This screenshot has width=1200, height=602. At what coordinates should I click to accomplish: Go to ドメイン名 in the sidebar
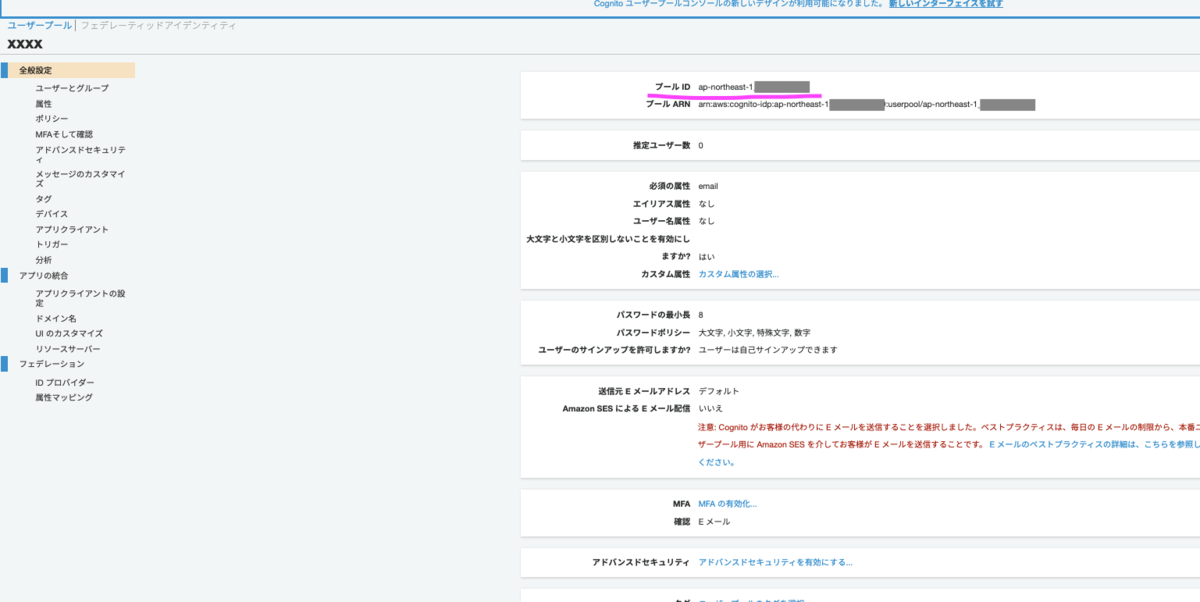pyautogui.click(x=56, y=318)
